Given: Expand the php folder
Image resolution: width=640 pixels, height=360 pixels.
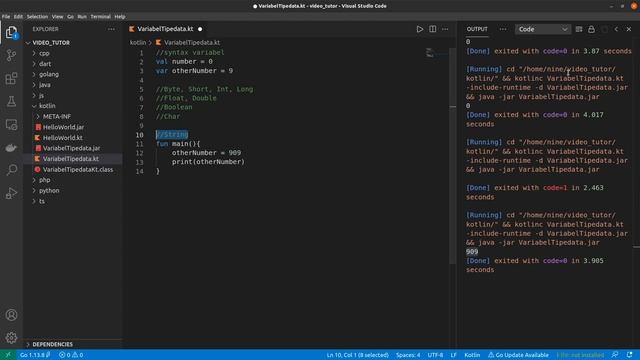Looking at the screenshot, I should click(x=44, y=180).
